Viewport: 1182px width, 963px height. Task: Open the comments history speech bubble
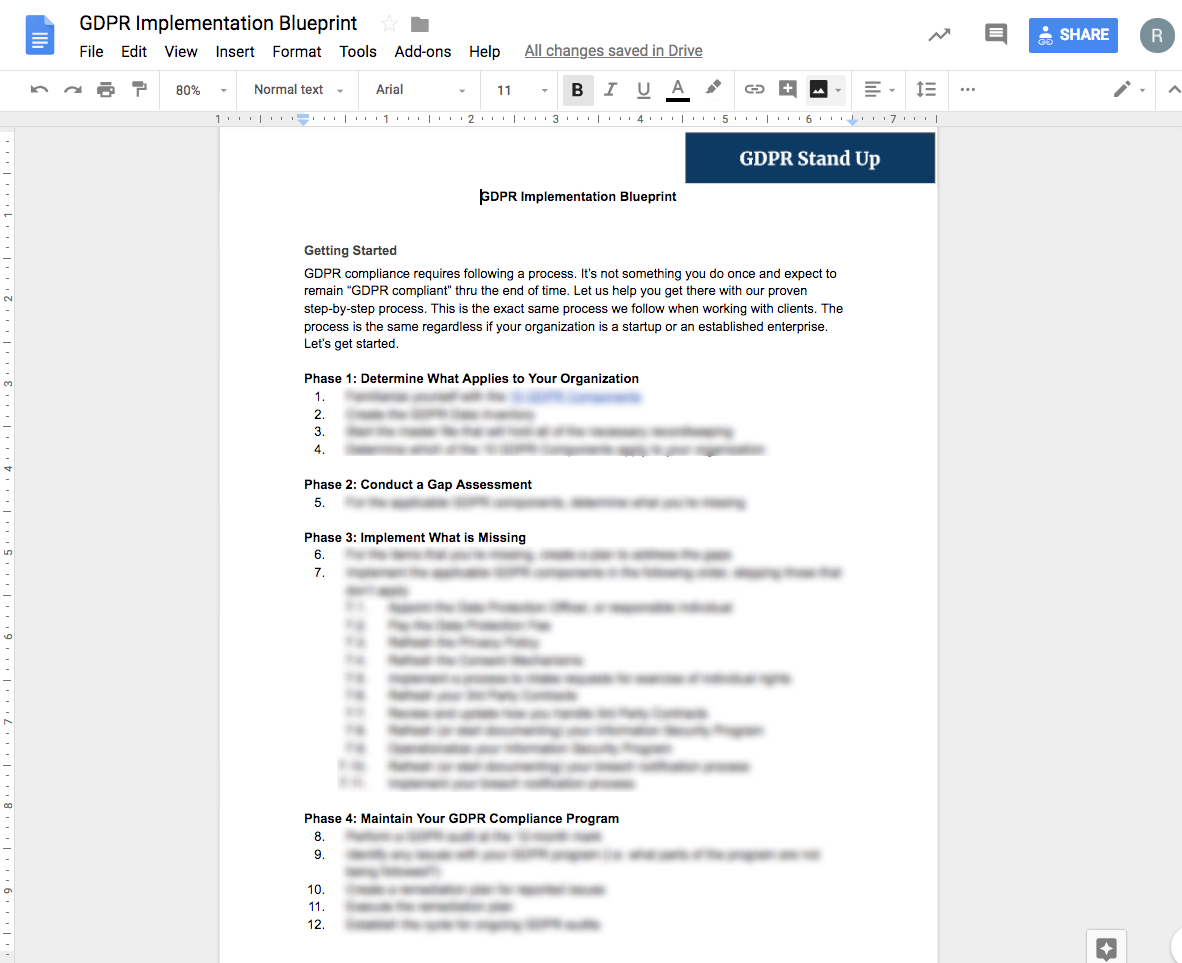pyautogui.click(x=995, y=35)
